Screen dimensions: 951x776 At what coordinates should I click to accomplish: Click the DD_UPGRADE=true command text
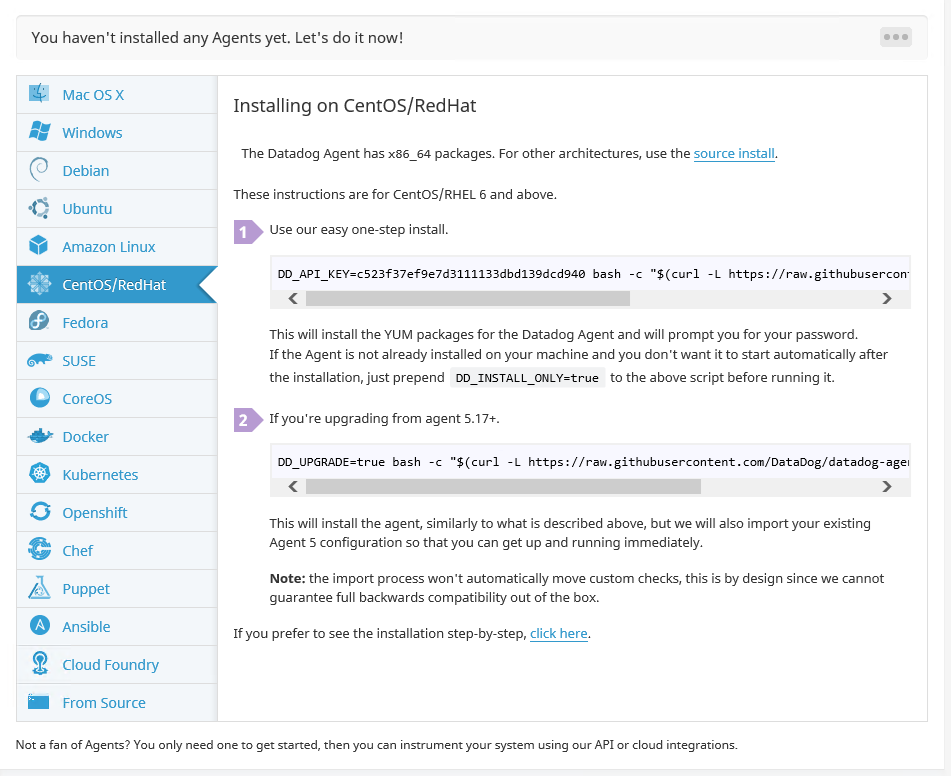593,462
